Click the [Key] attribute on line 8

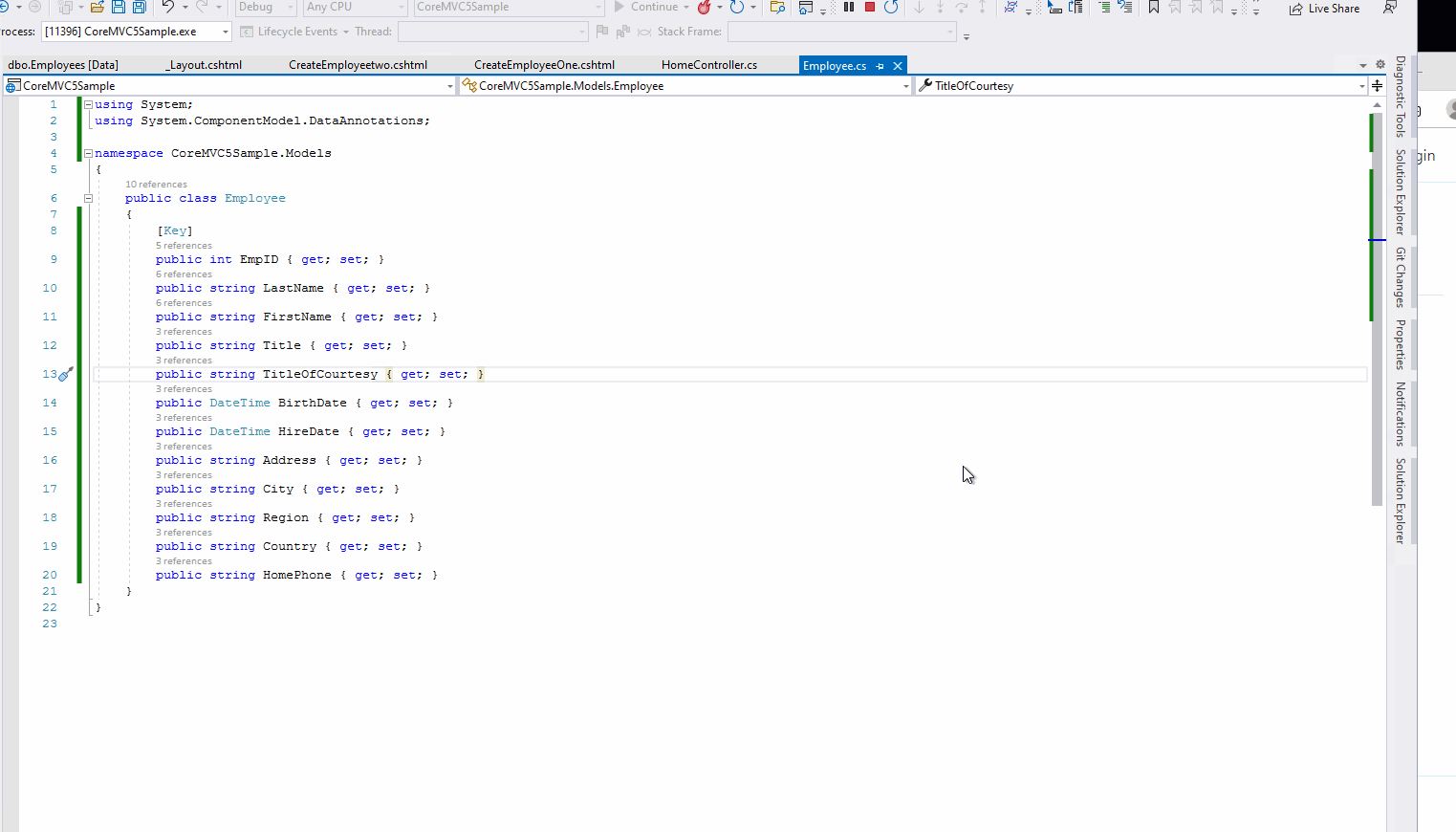click(x=175, y=230)
